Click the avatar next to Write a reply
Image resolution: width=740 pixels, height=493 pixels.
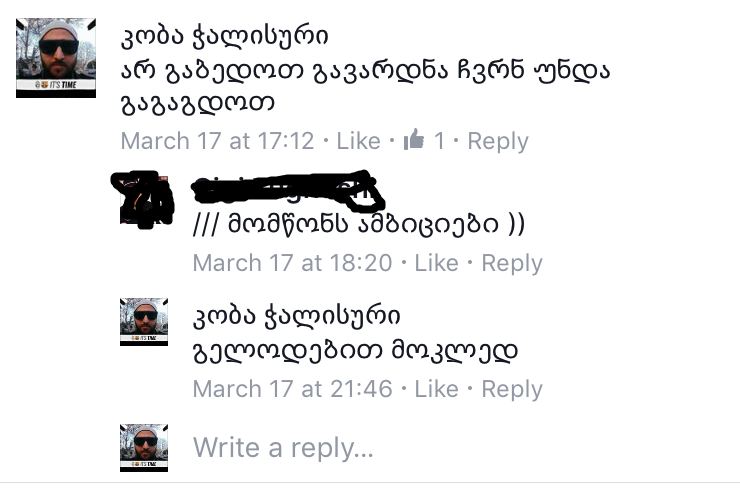pyautogui.click(x=144, y=448)
